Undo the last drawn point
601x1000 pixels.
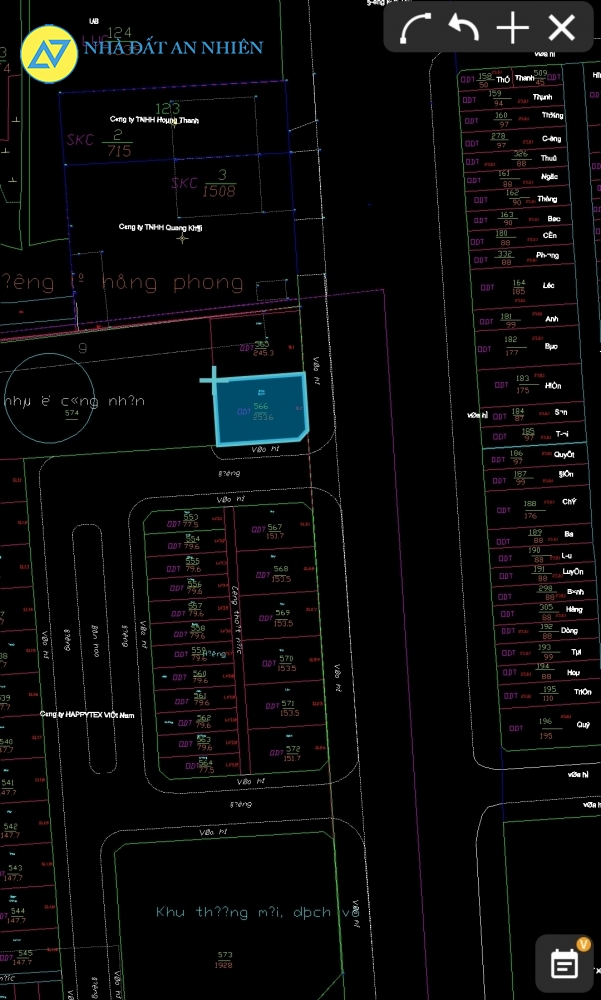463,29
